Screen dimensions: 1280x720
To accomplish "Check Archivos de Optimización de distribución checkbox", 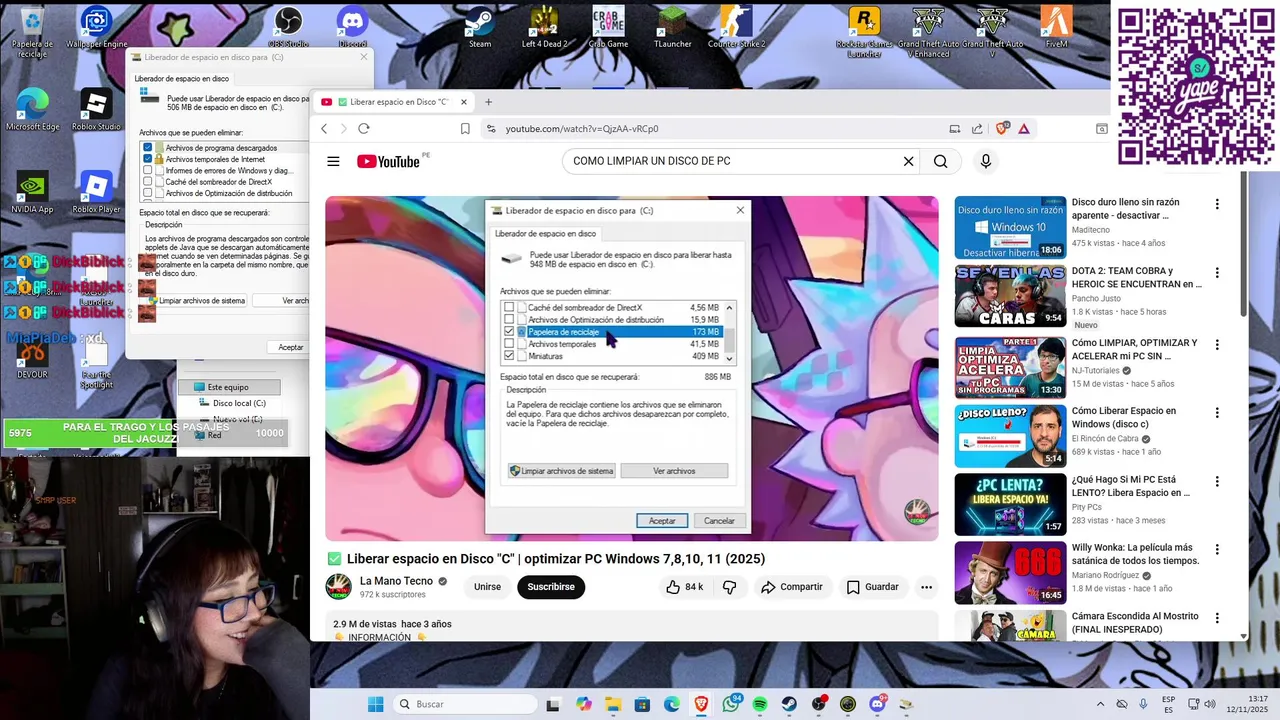I will 148,193.
